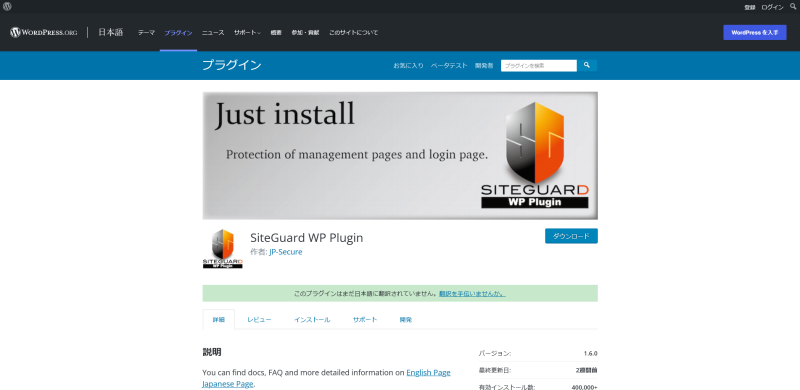Open ベータテスト in plugin bar
800x390 pixels.
[x=449, y=66]
